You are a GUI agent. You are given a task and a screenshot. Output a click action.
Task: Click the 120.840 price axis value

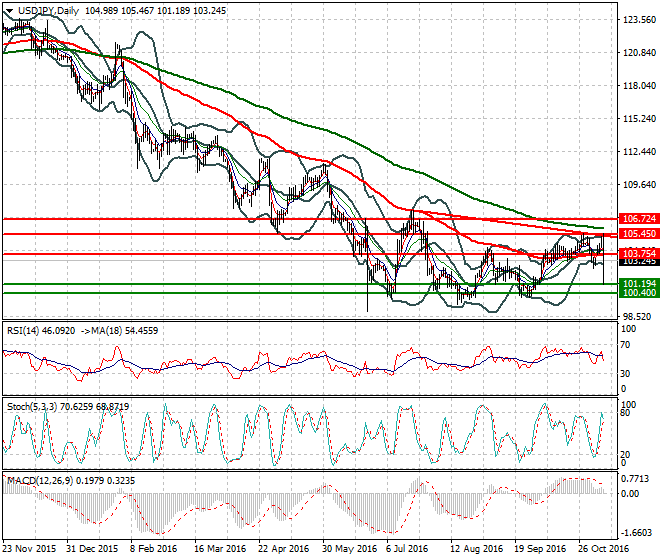pyautogui.click(x=639, y=53)
